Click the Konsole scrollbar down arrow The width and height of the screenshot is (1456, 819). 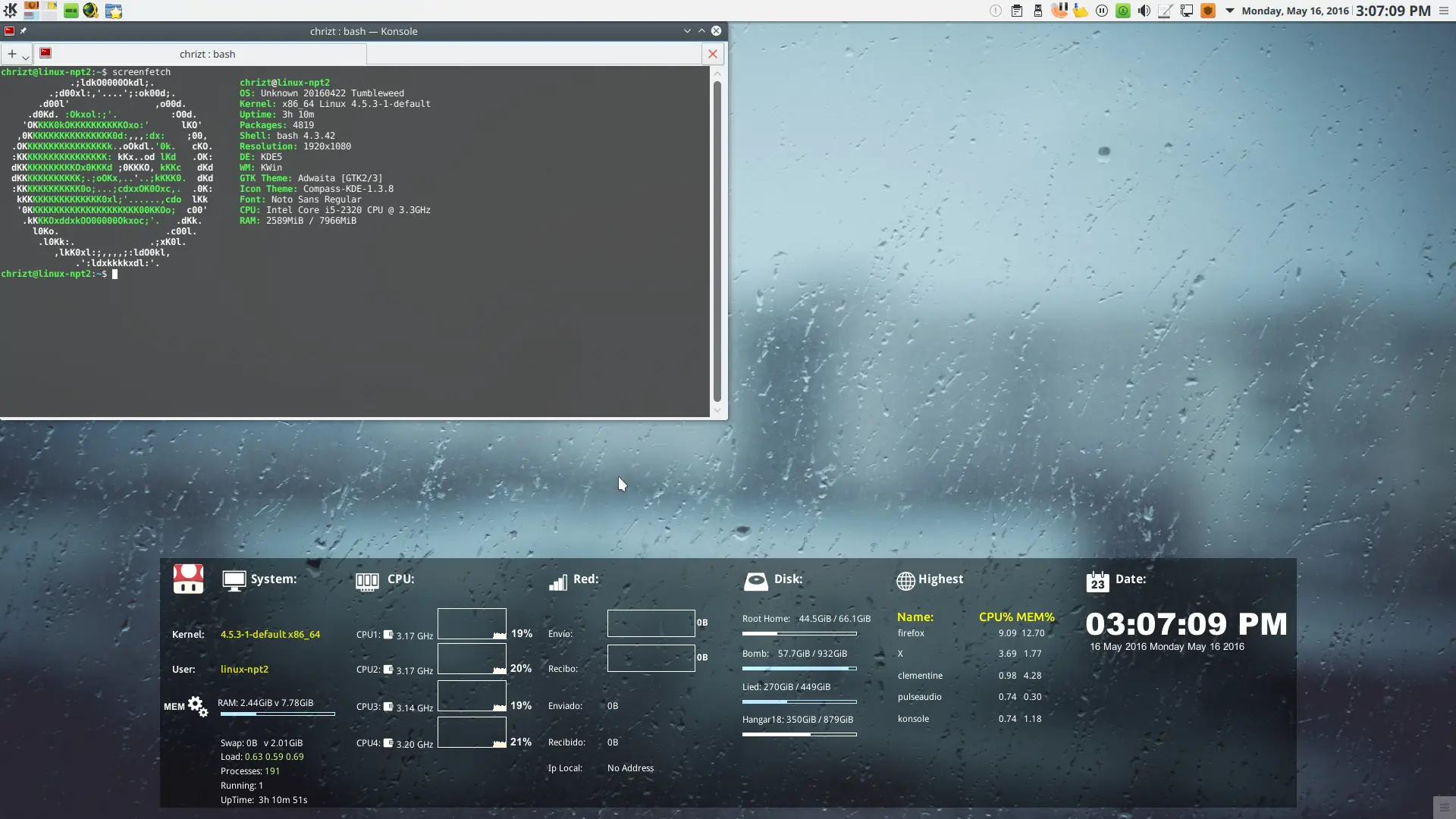pos(717,410)
